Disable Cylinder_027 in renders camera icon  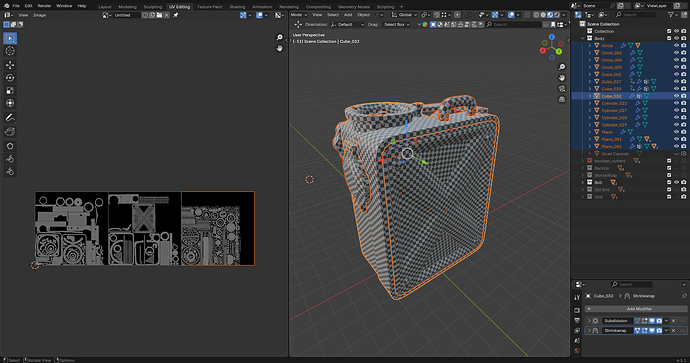point(683,110)
